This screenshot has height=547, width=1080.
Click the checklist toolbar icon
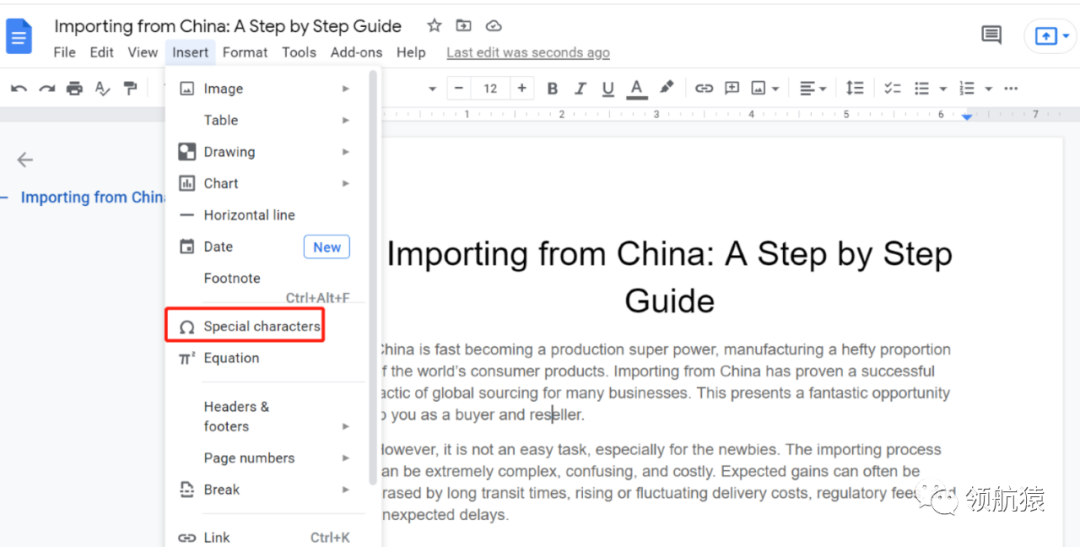893,89
